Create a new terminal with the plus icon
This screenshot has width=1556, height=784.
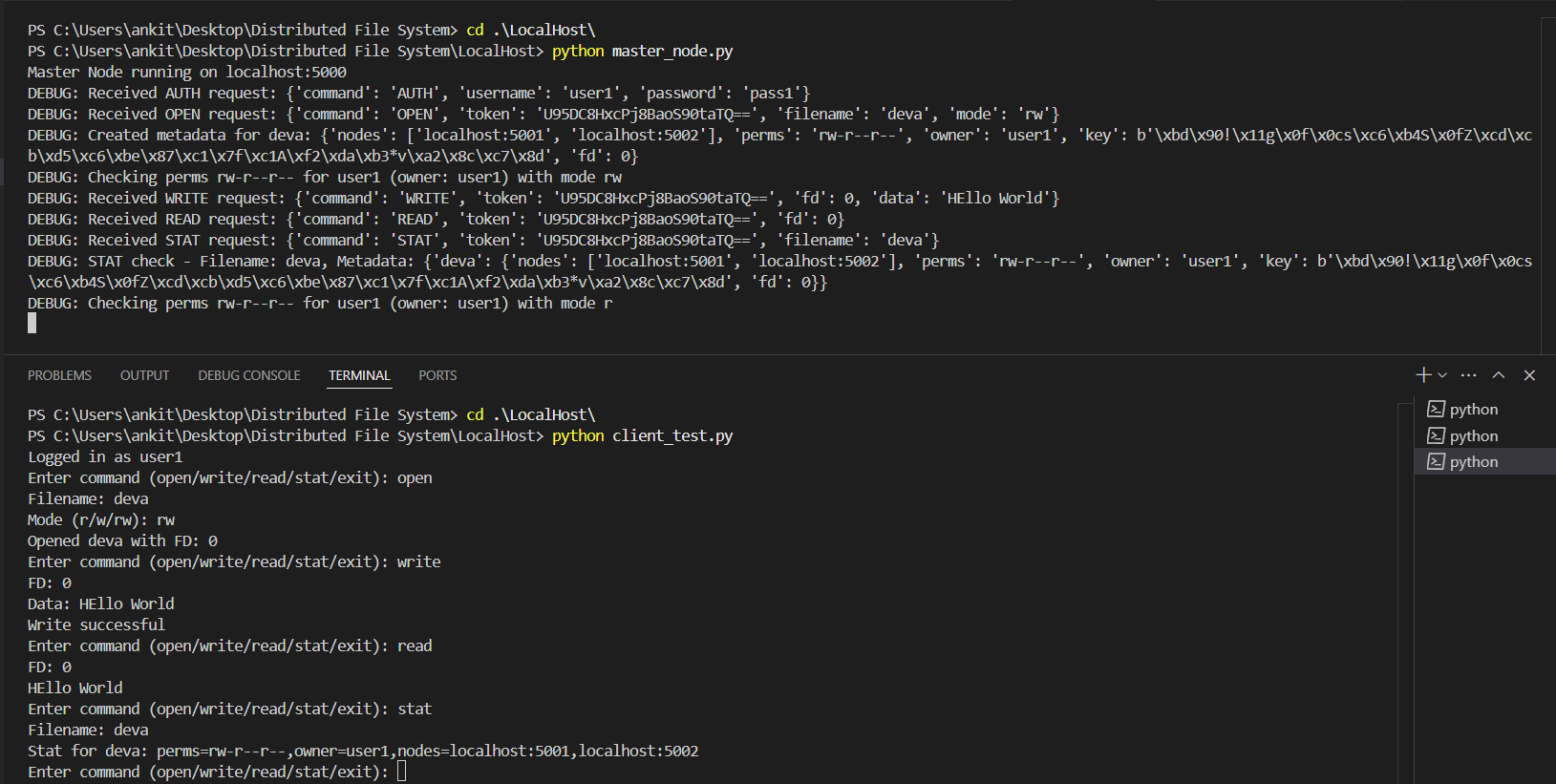click(x=1423, y=375)
